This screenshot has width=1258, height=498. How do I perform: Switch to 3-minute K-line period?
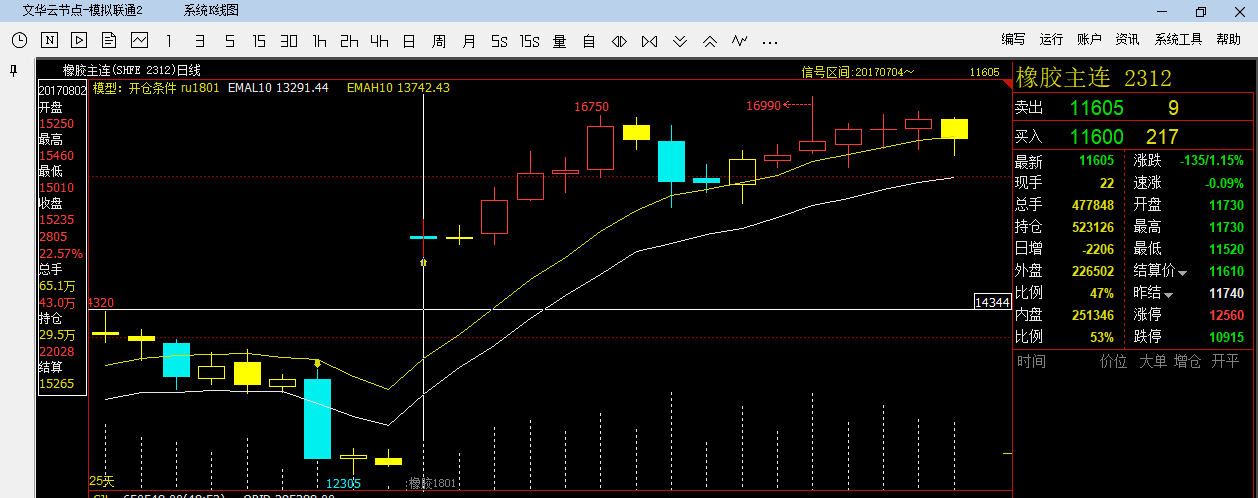point(200,41)
